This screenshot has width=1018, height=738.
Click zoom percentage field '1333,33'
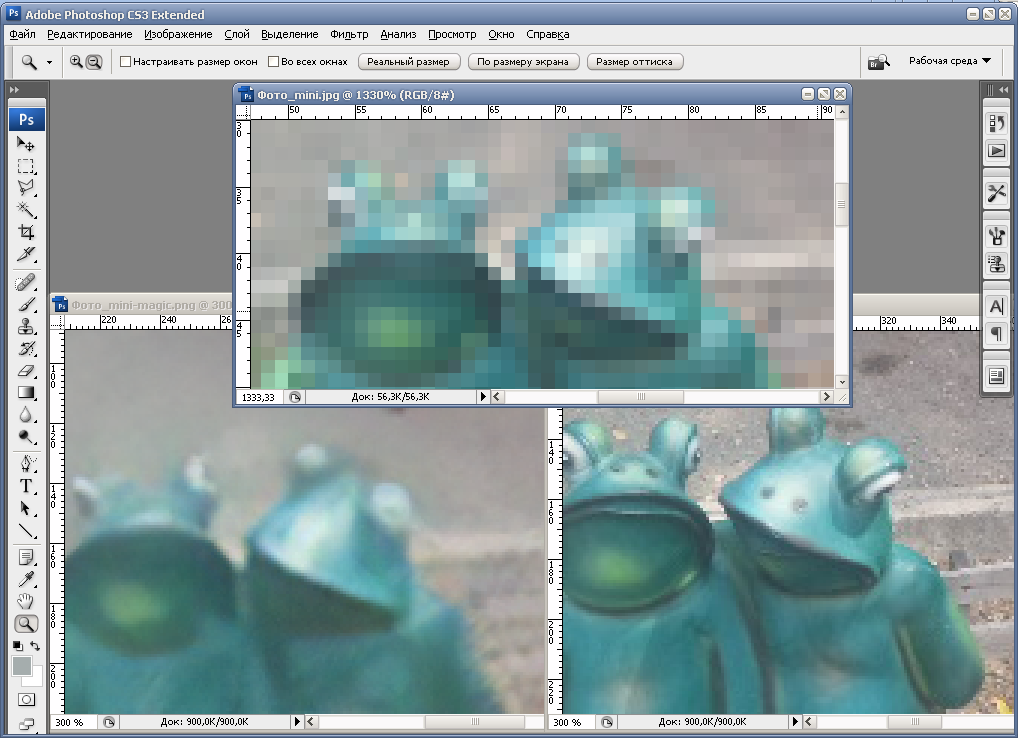point(258,397)
